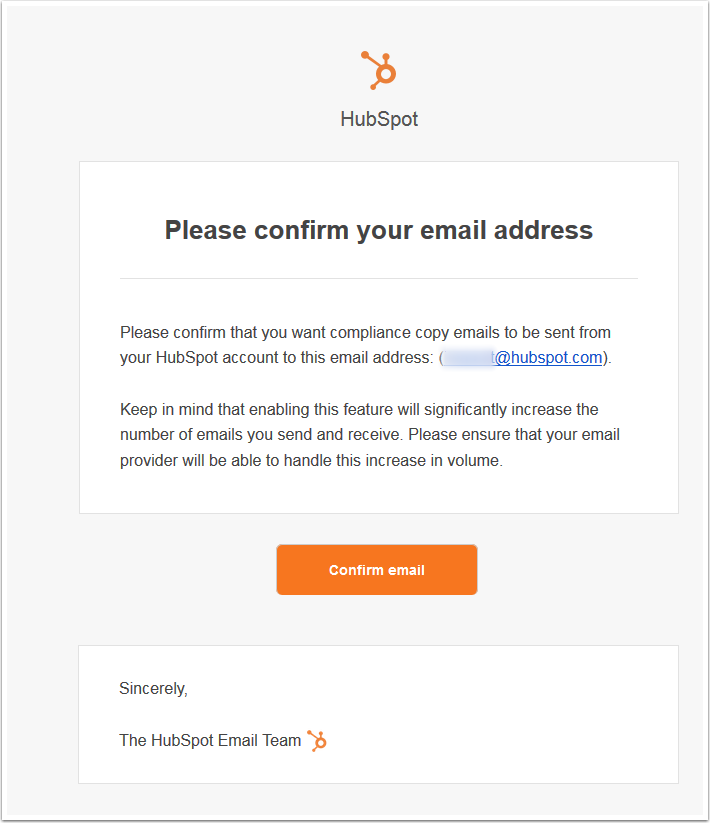Click the small sprocket icon beside Email Team
710x823 pixels.
coord(317,741)
